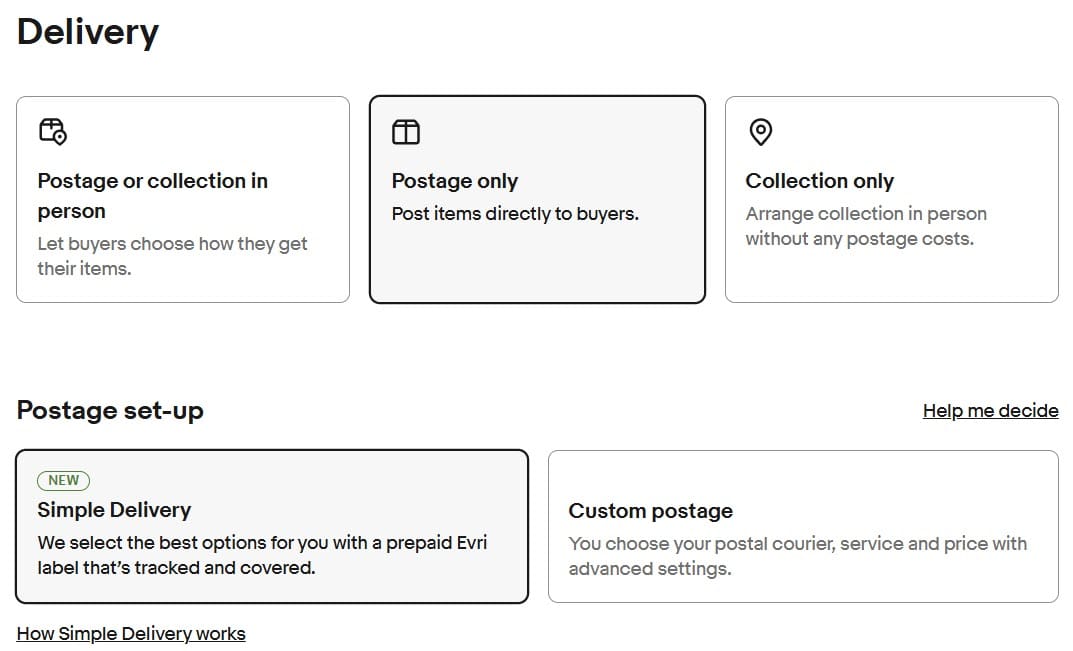Click the Postage set-up heading
Screen dimensions: 1073x651
(x=110, y=411)
